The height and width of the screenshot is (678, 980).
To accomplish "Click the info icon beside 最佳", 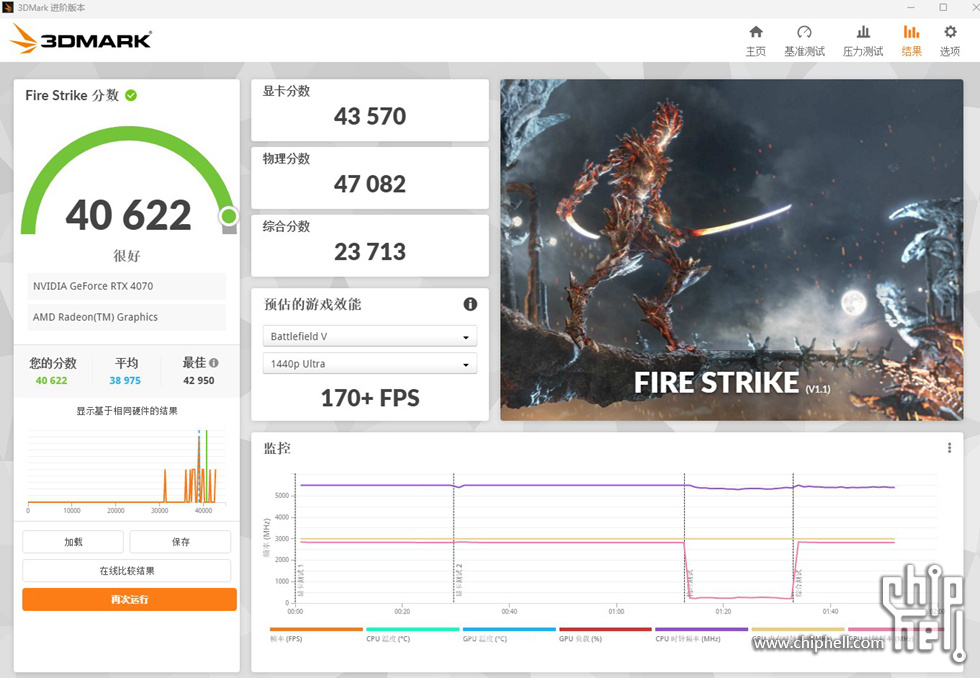I will pos(214,362).
